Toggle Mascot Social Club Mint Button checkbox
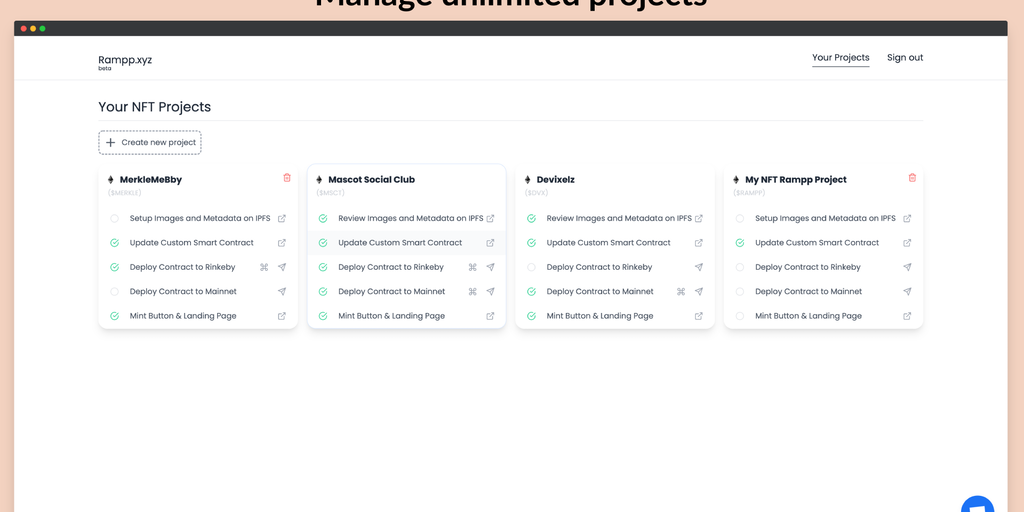1024x512 pixels. [x=323, y=316]
